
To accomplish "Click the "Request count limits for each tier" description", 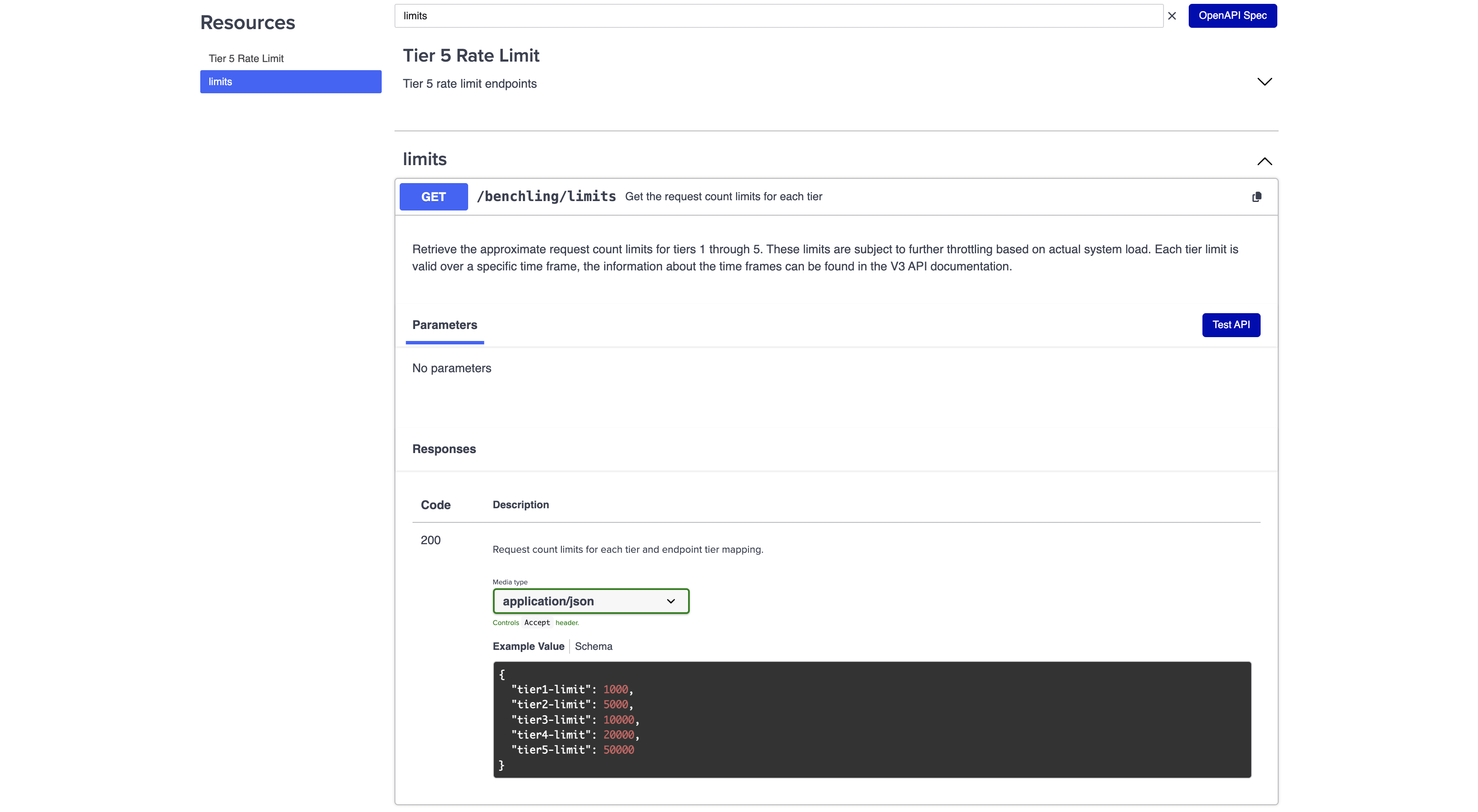I will [628, 549].
